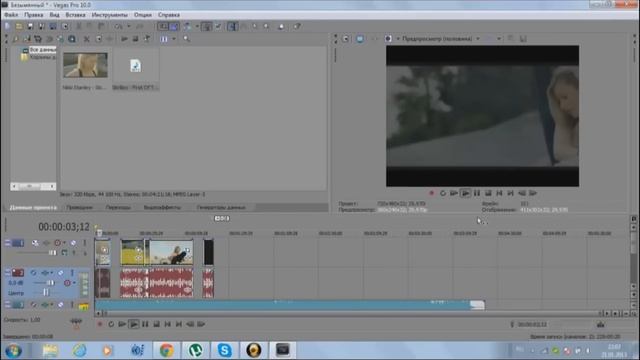
Task: Click the Undo toolbar button
Action: pyautogui.click(x=119, y=26)
